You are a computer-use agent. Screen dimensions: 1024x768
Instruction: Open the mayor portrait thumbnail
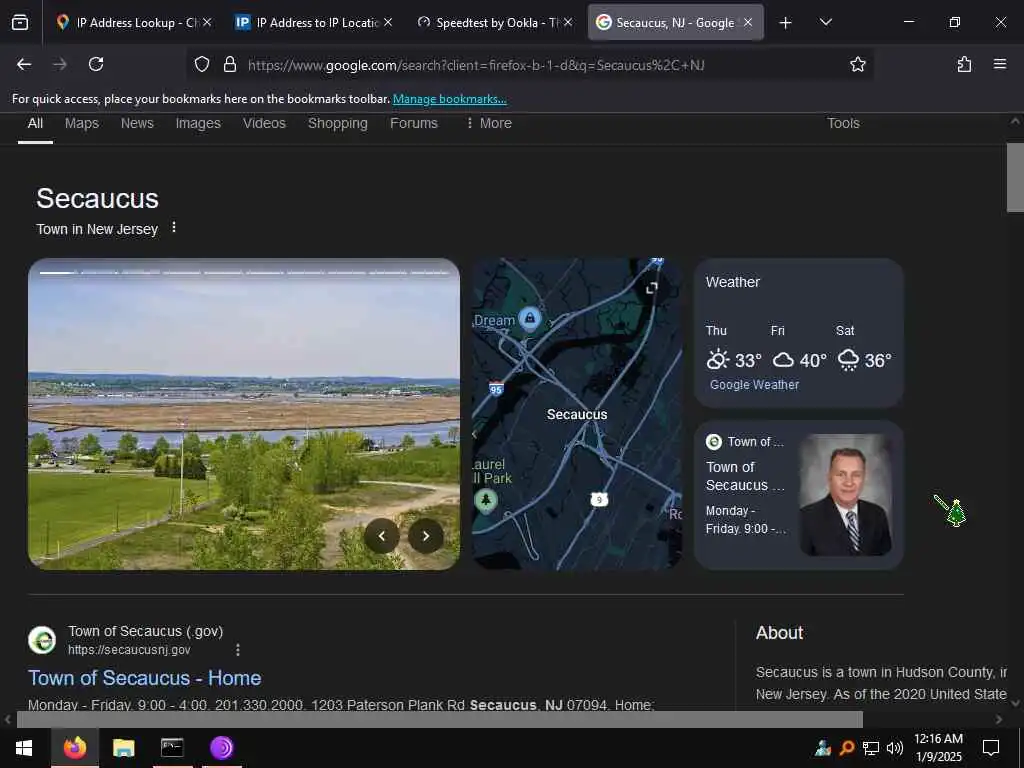(846, 495)
